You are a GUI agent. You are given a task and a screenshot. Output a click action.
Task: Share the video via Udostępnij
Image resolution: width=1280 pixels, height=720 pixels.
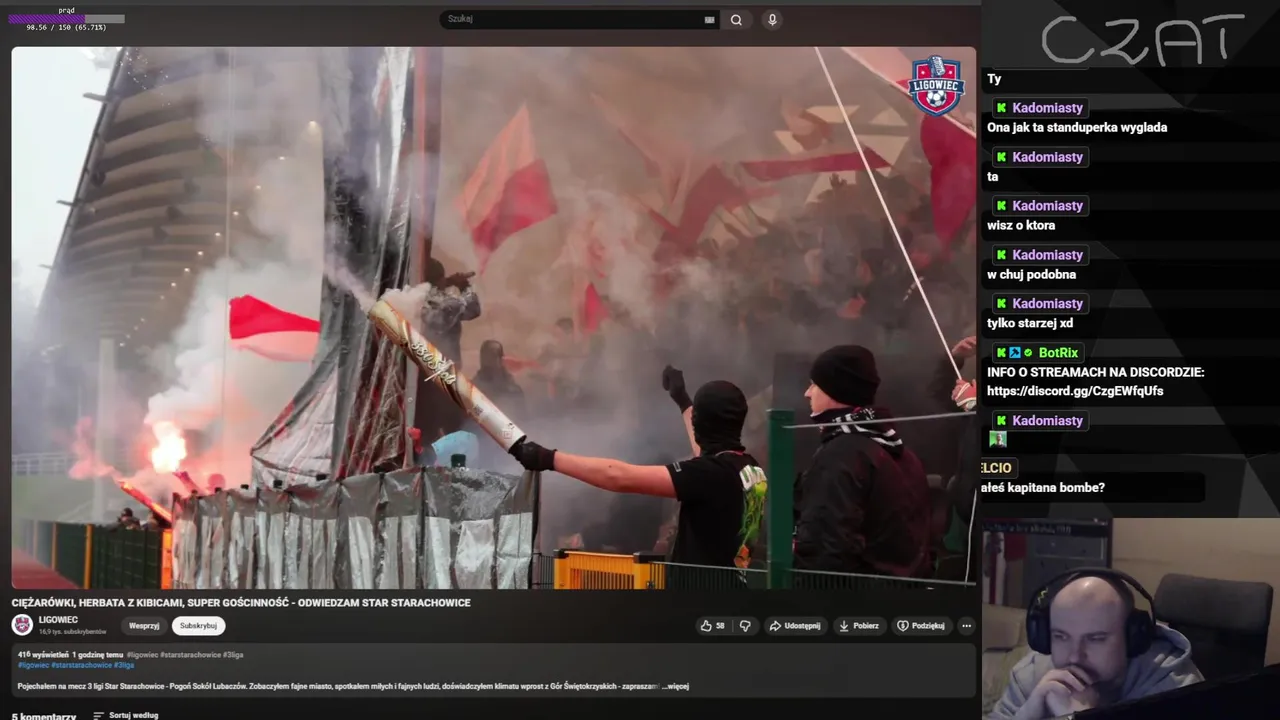795,626
